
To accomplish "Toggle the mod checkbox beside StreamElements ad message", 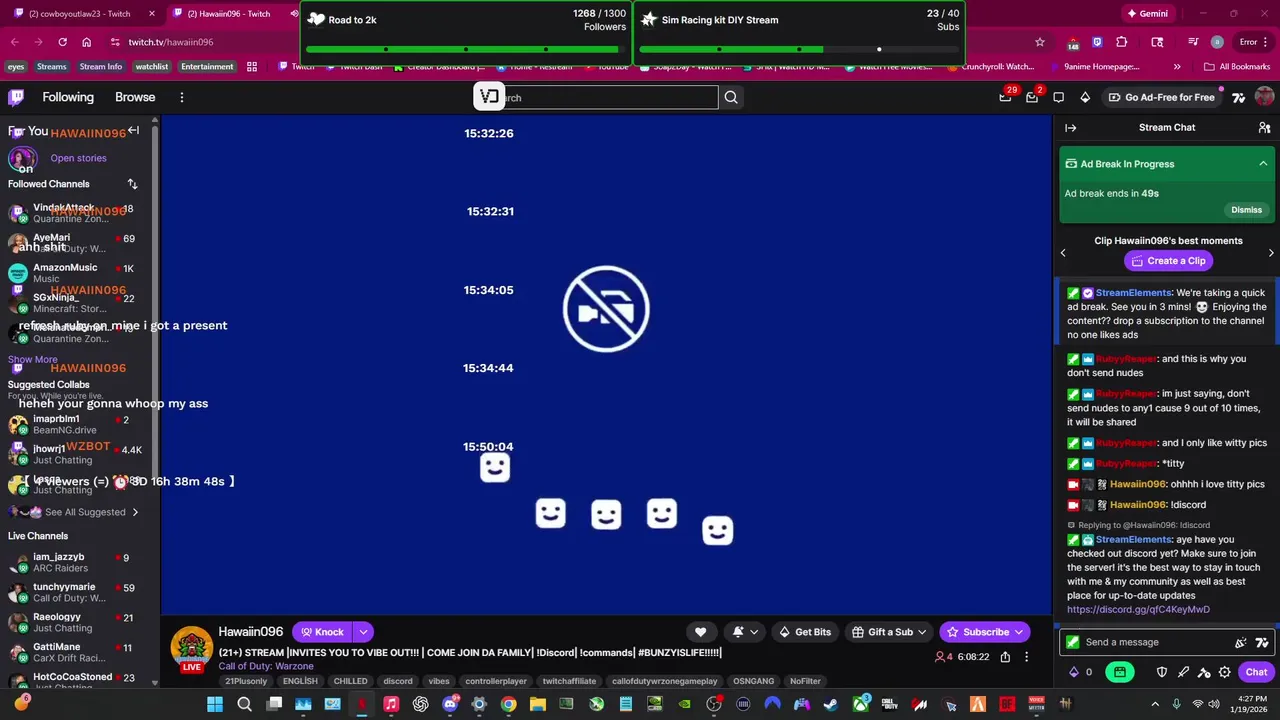I will click(1073, 293).
